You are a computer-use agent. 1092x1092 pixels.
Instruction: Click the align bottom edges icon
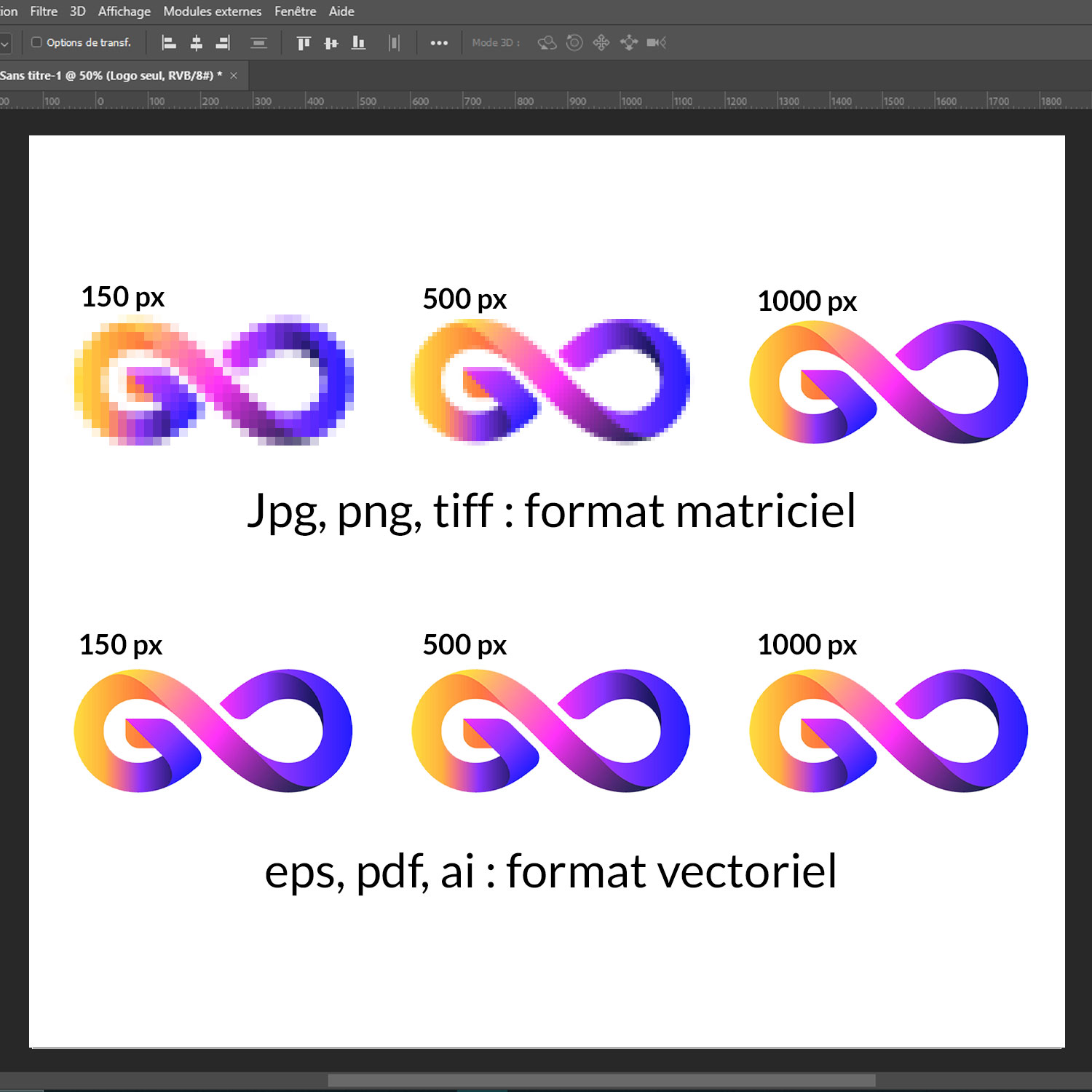[358, 43]
